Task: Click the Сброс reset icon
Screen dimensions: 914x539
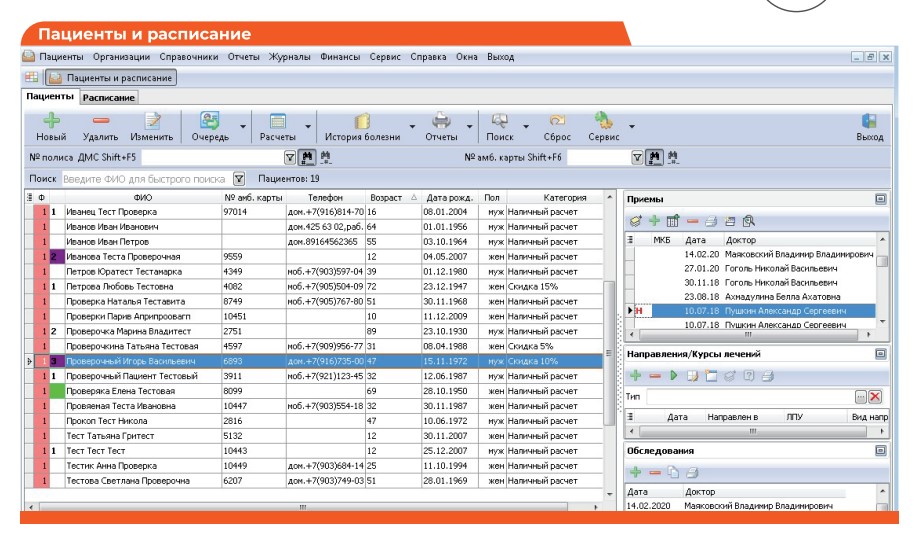Action: click(x=557, y=120)
